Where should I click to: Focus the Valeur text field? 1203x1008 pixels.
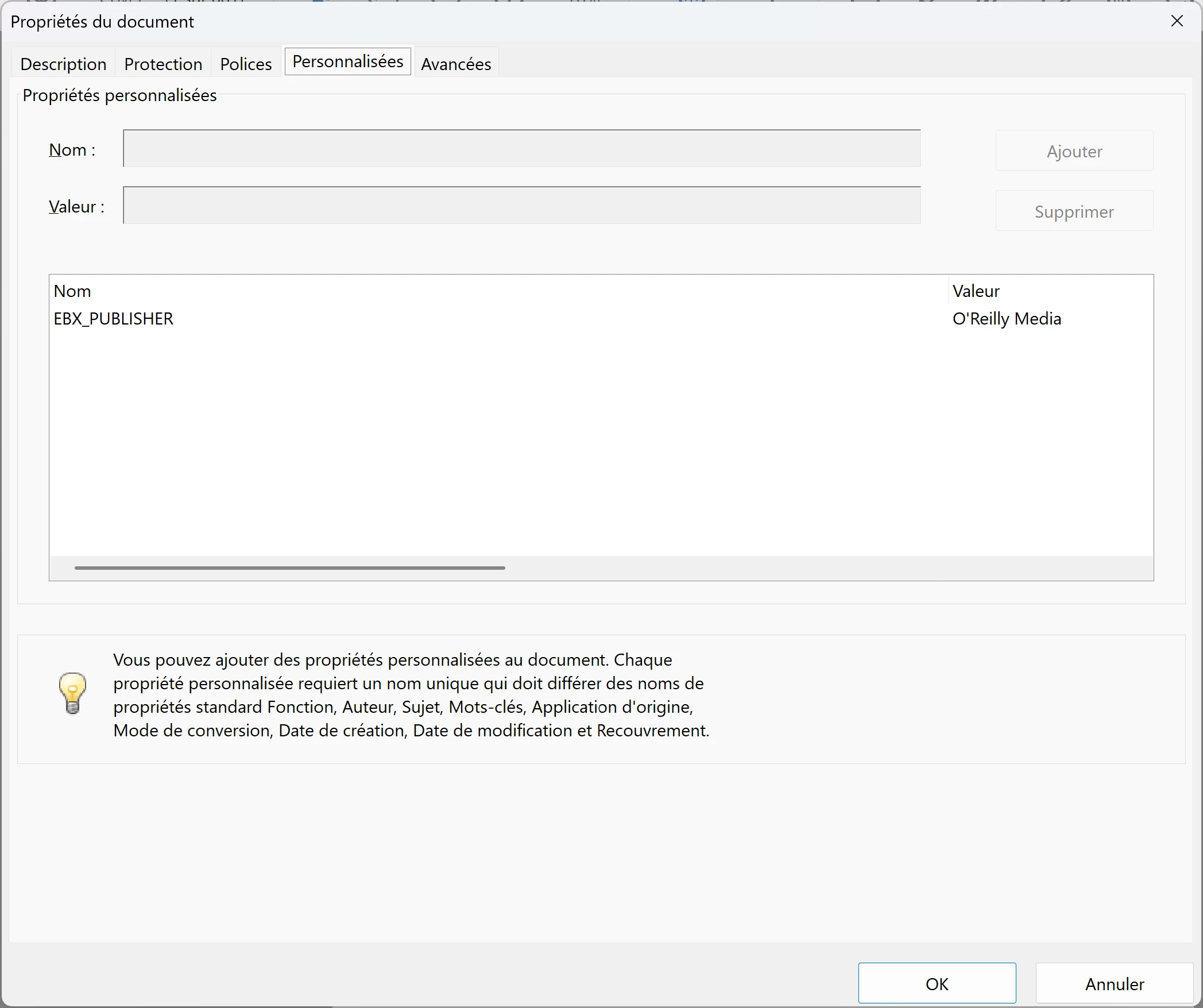tap(521, 206)
